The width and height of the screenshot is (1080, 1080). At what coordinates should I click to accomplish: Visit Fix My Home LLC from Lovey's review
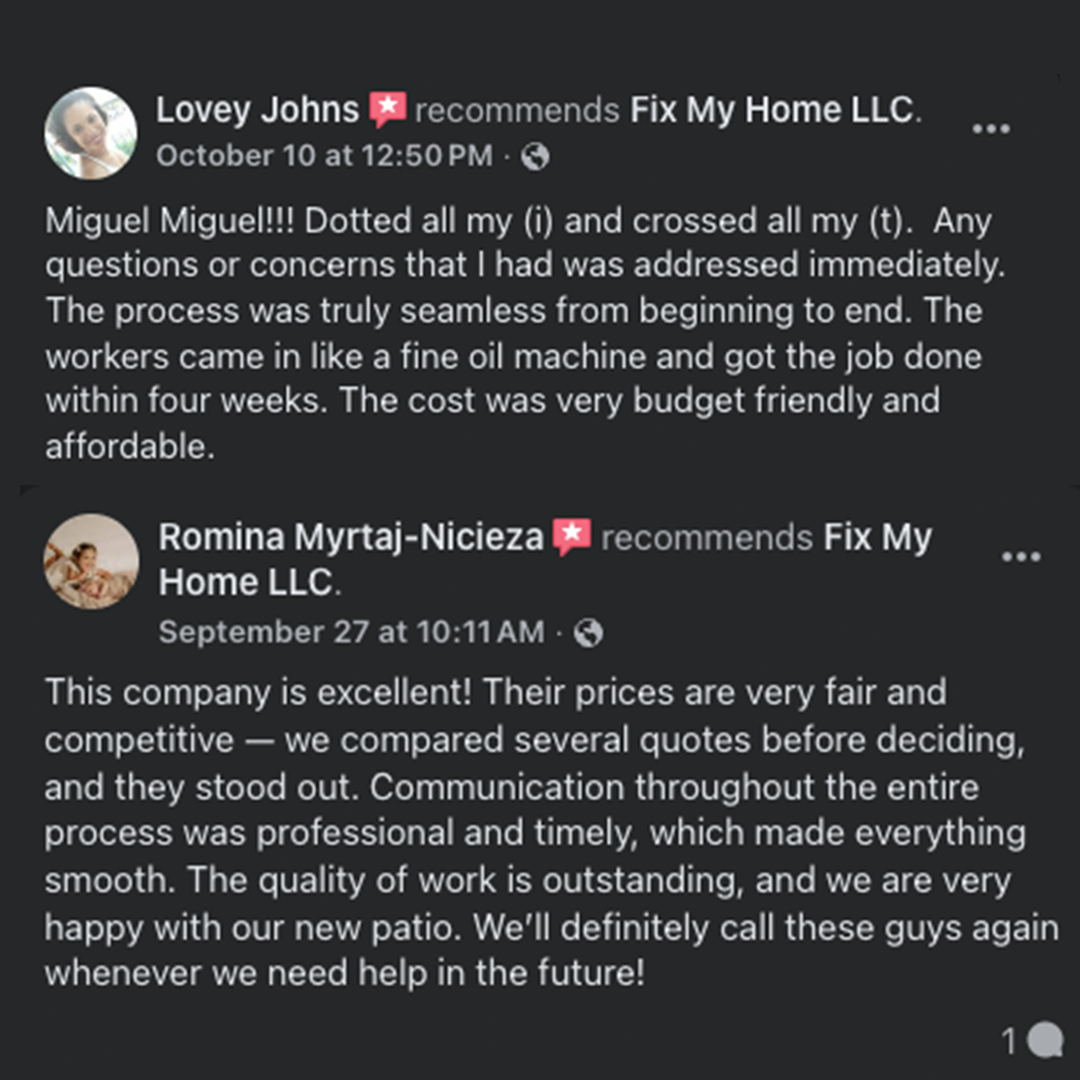pos(773,110)
